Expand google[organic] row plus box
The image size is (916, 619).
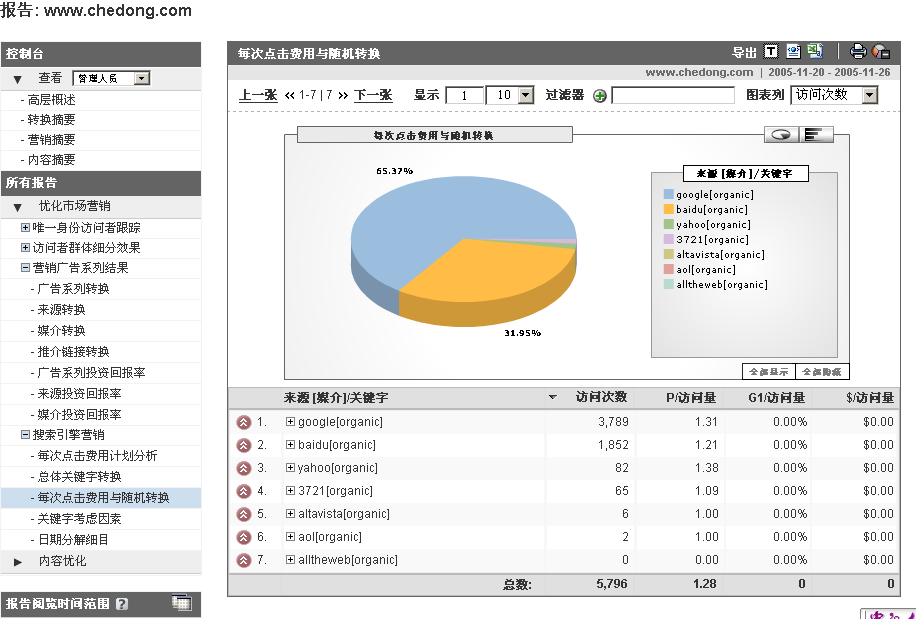[x=290, y=422]
